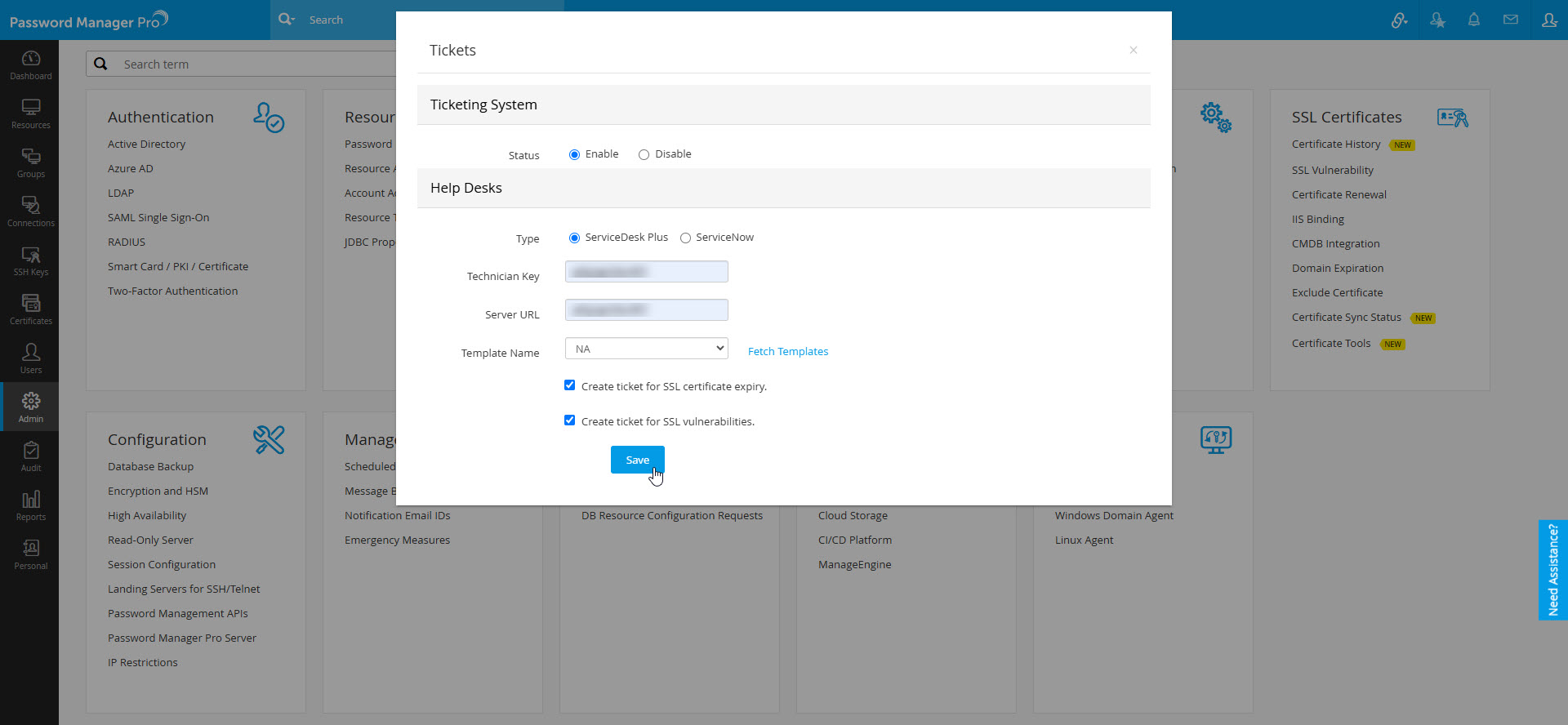Viewport: 1568px width, 725px height.
Task: Open the Certificates sidebar section
Action: pos(30,309)
